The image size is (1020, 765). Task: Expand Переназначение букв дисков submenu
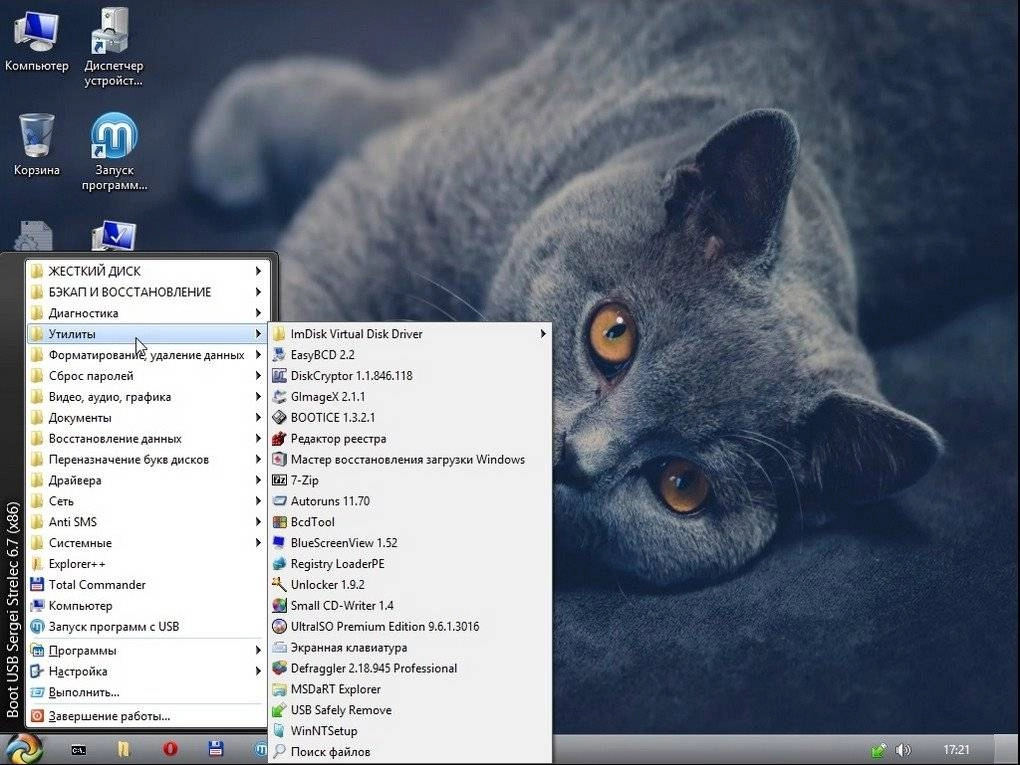point(146,459)
